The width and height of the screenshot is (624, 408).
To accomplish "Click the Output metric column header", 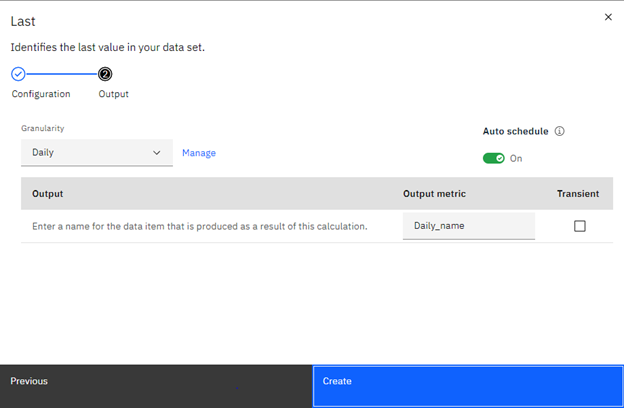I will coord(434,194).
